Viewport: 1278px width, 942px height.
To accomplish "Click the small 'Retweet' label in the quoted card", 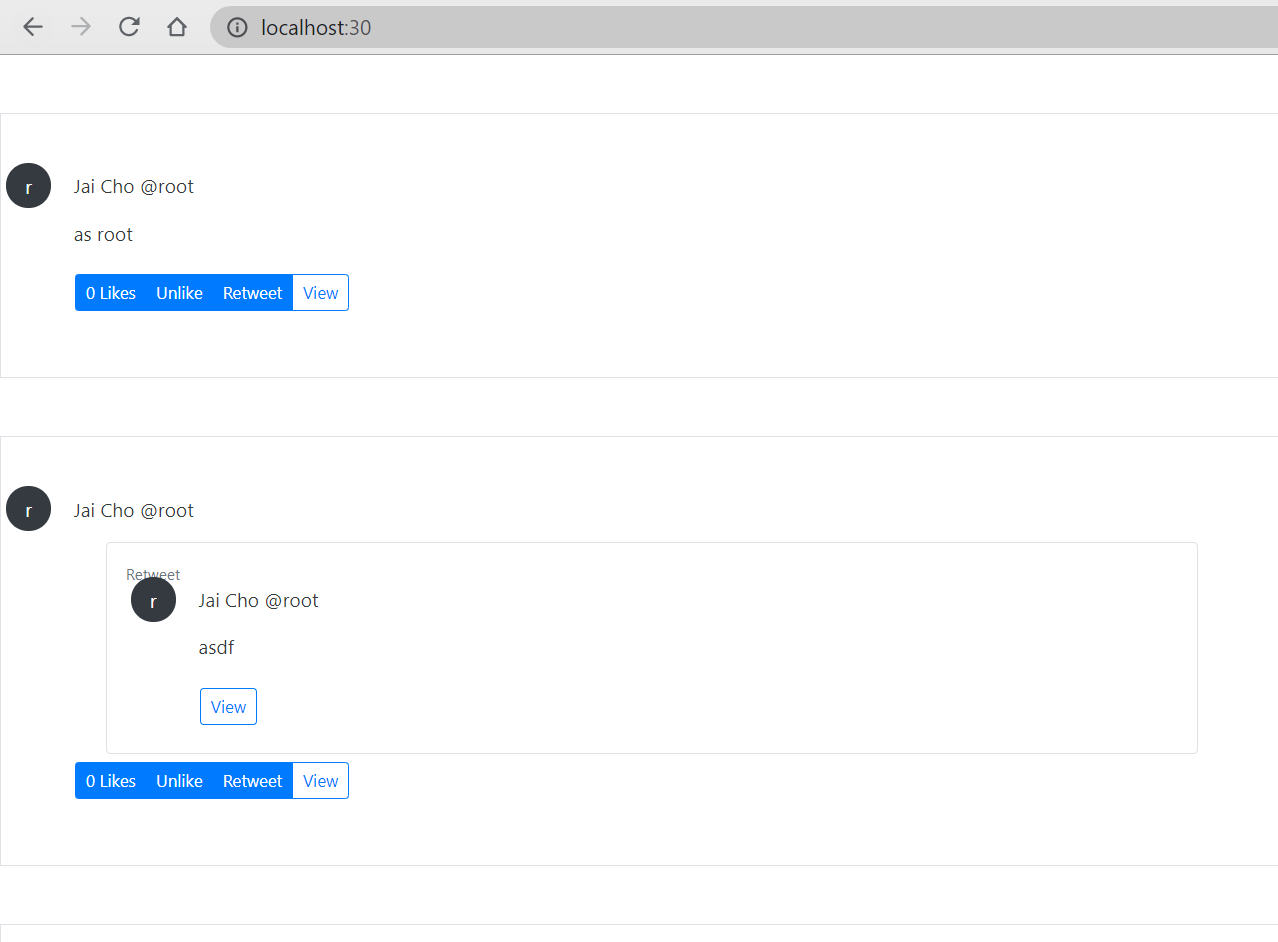I will tap(153, 574).
